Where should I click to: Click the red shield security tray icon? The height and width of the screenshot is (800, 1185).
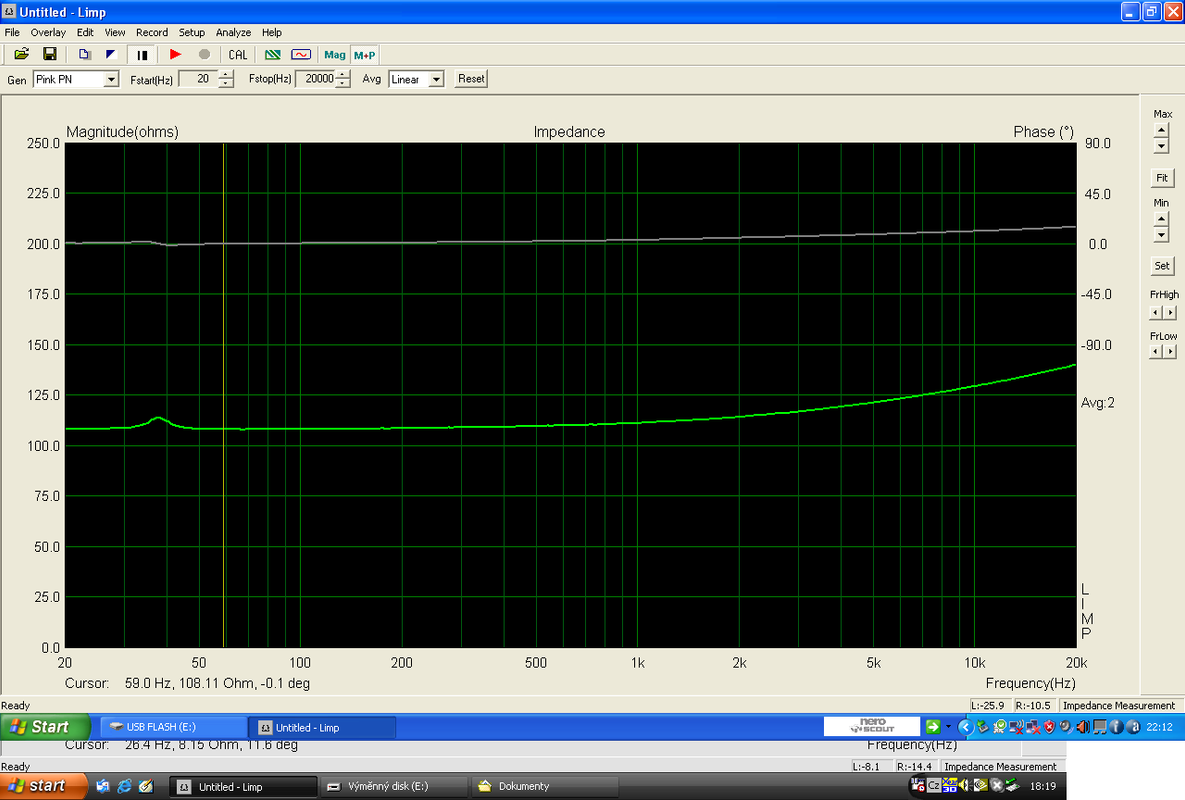(1049, 727)
